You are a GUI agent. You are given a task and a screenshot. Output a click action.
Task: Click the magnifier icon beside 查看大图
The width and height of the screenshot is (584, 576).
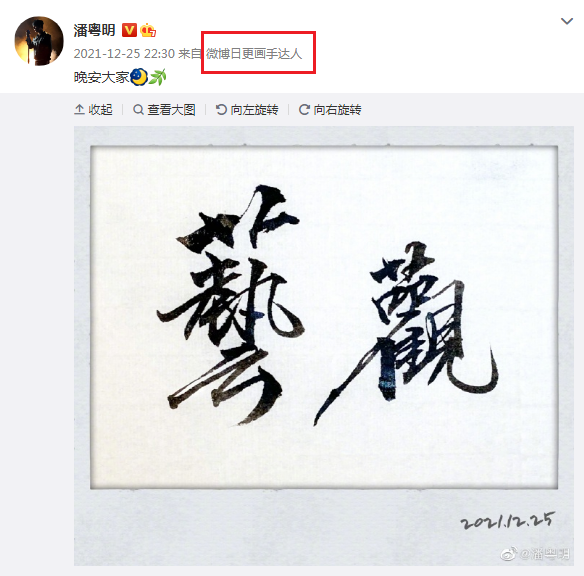[138, 109]
